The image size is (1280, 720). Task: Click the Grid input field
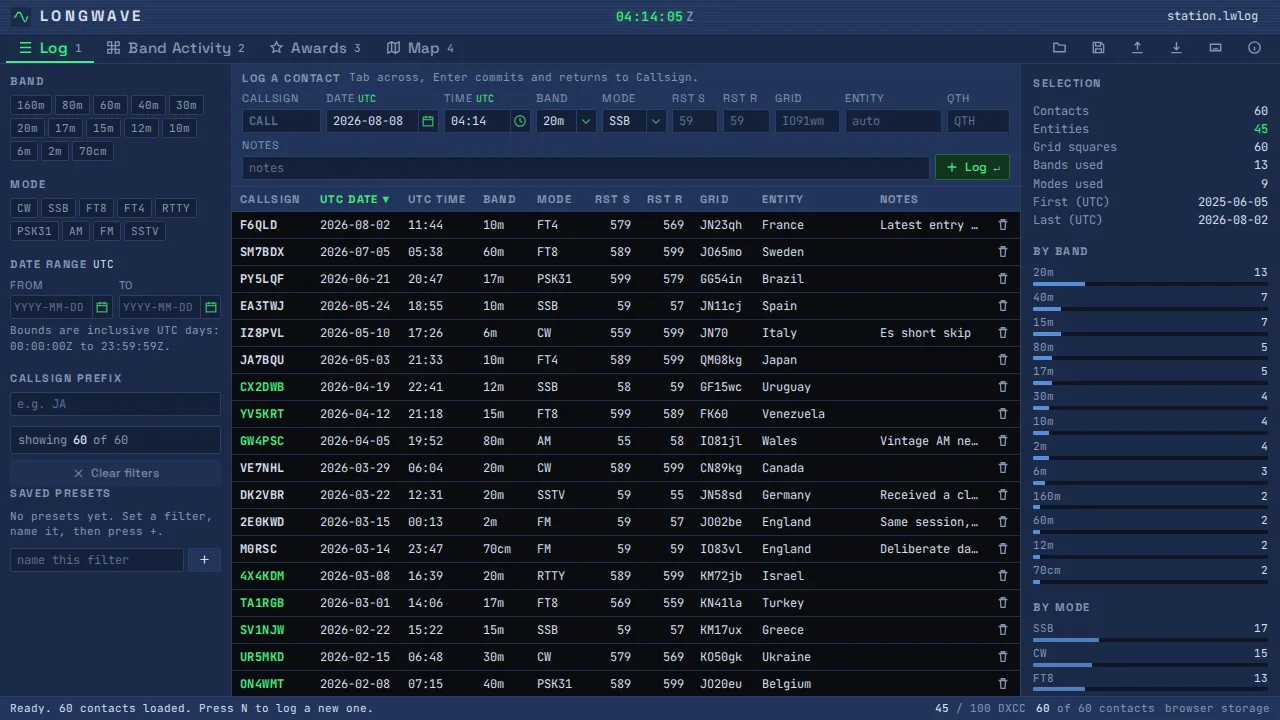807,121
